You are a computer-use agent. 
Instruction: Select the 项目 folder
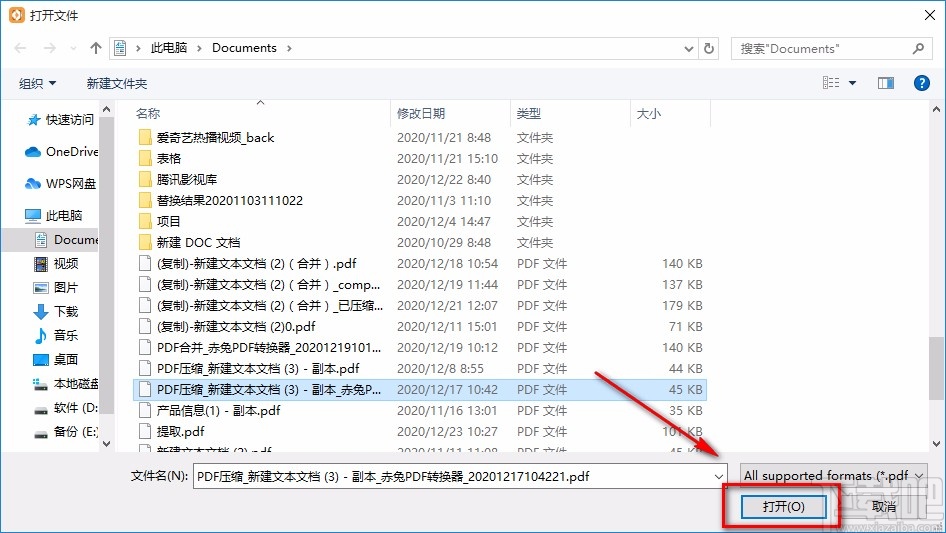coord(419,222)
